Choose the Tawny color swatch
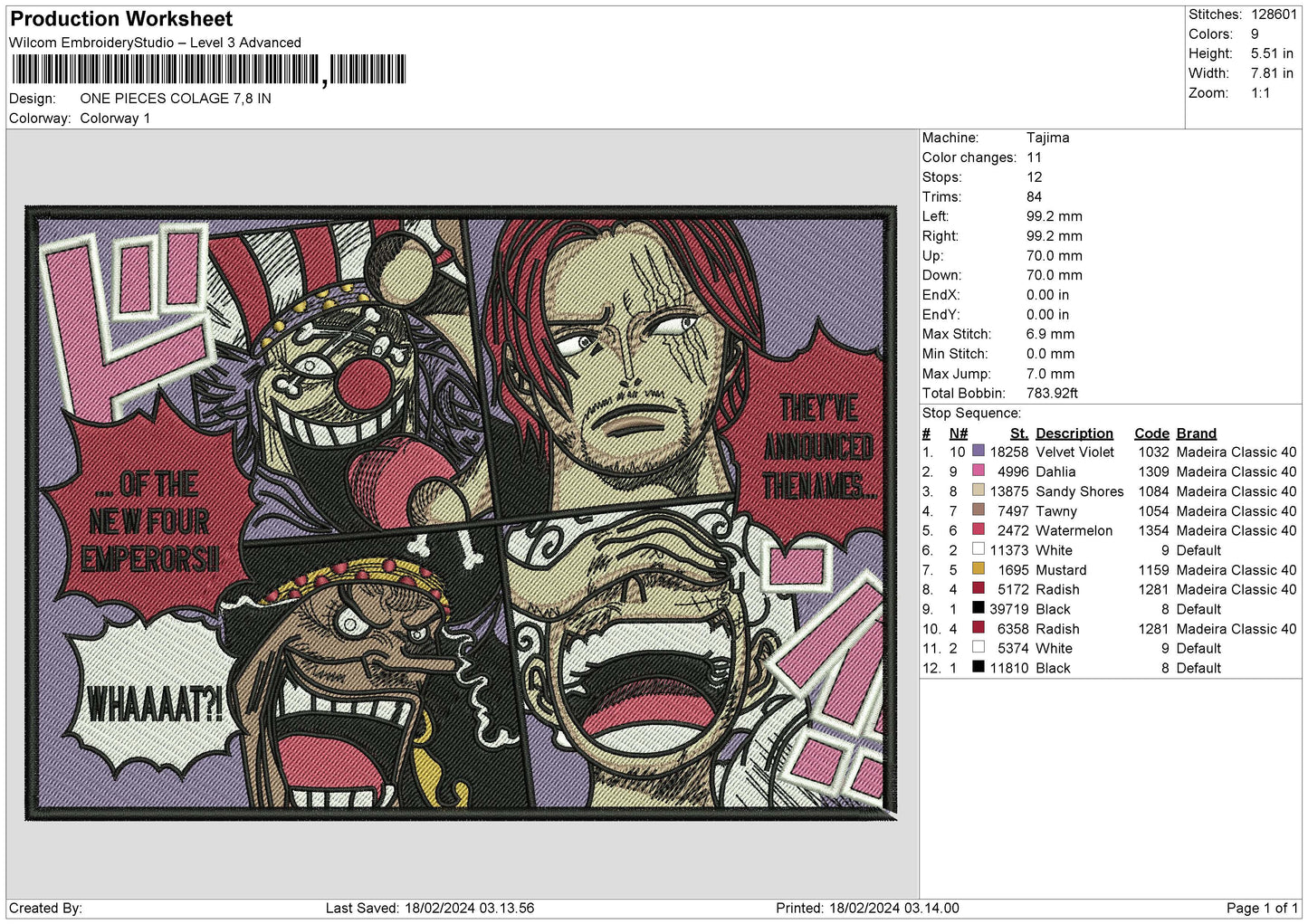Viewport: 1308px width, 924px height. click(x=978, y=510)
